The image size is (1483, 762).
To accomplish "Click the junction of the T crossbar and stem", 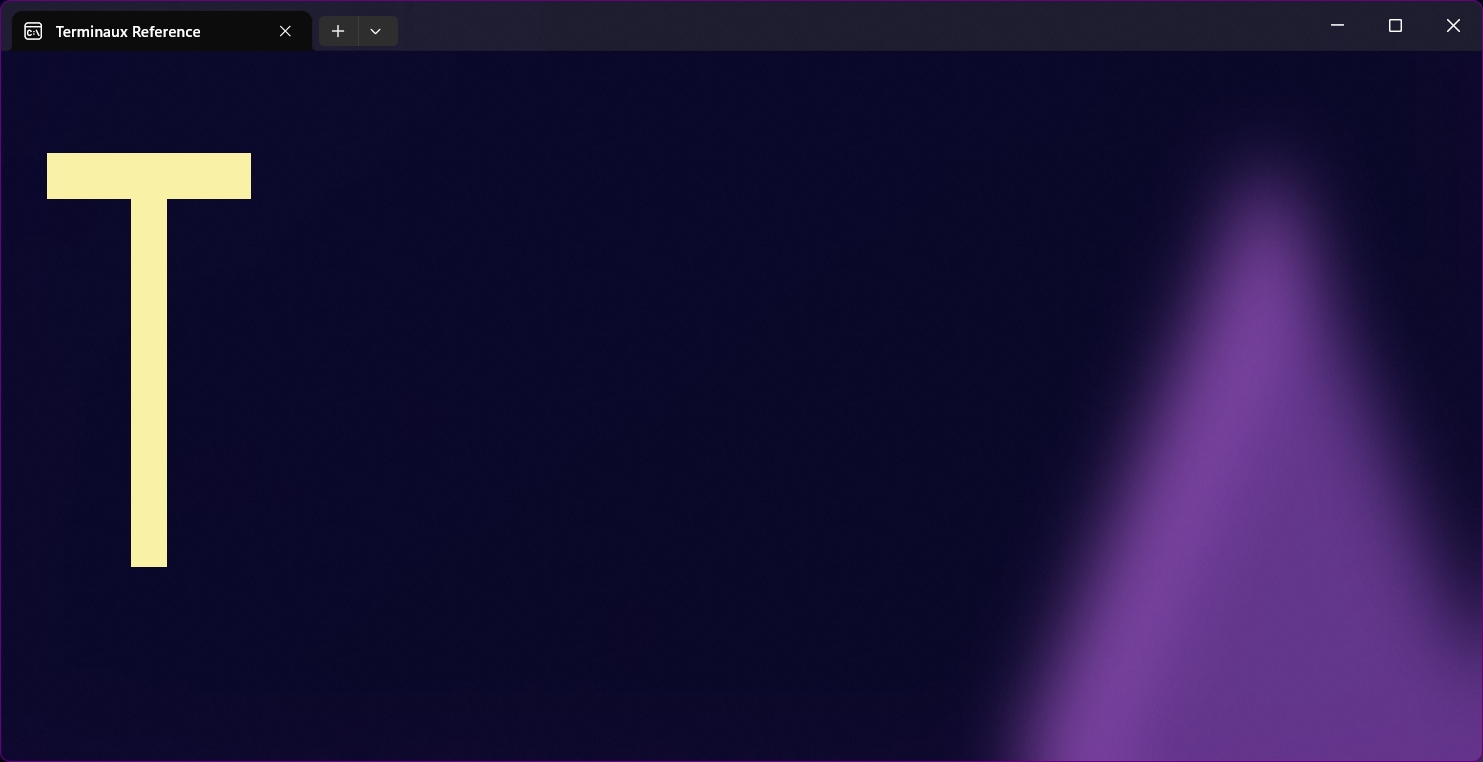I will [149, 197].
